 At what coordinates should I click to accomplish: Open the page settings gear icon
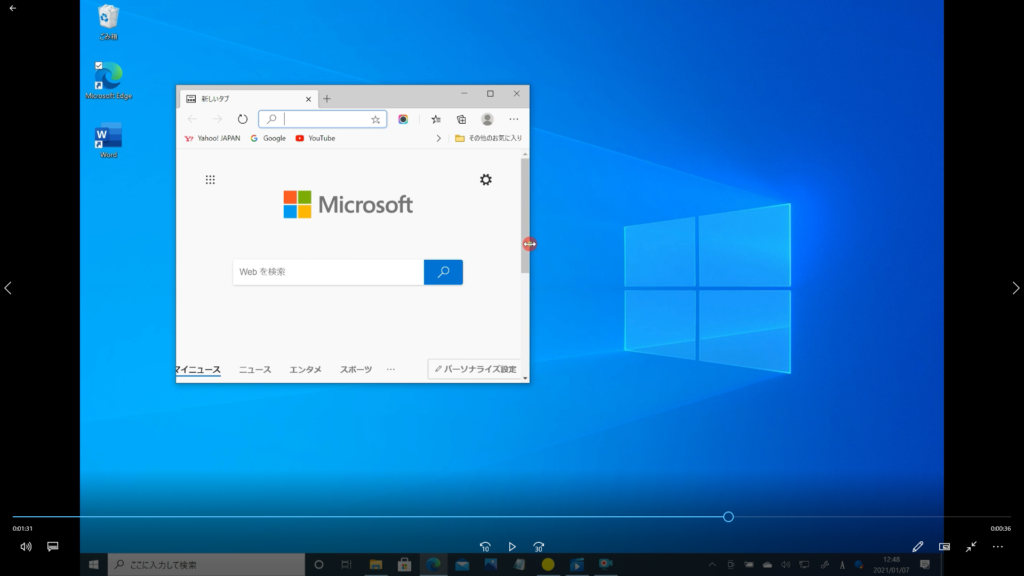[x=486, y=179]
